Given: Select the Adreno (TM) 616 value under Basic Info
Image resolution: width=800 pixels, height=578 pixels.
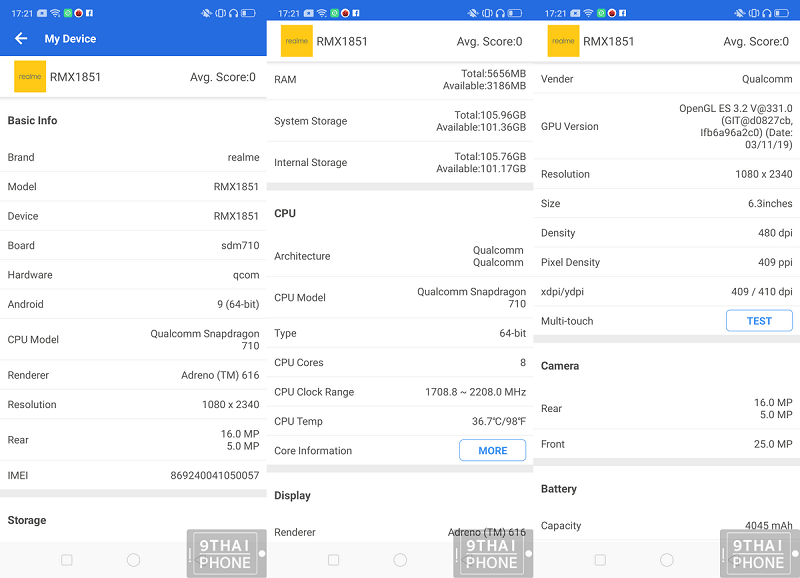Looking at the screenshot, I should [220, 375].
